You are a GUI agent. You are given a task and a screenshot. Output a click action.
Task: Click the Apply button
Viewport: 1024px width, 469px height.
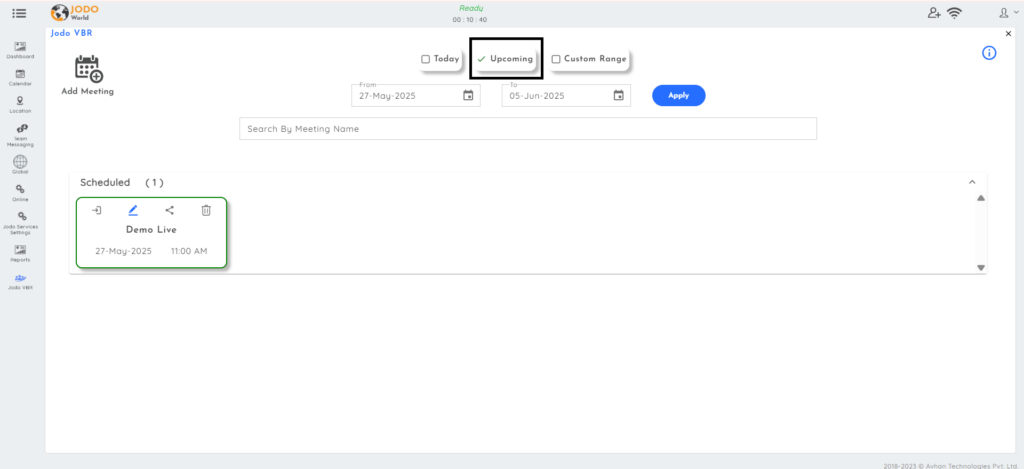pyautogui.click(x=679, y=95)
